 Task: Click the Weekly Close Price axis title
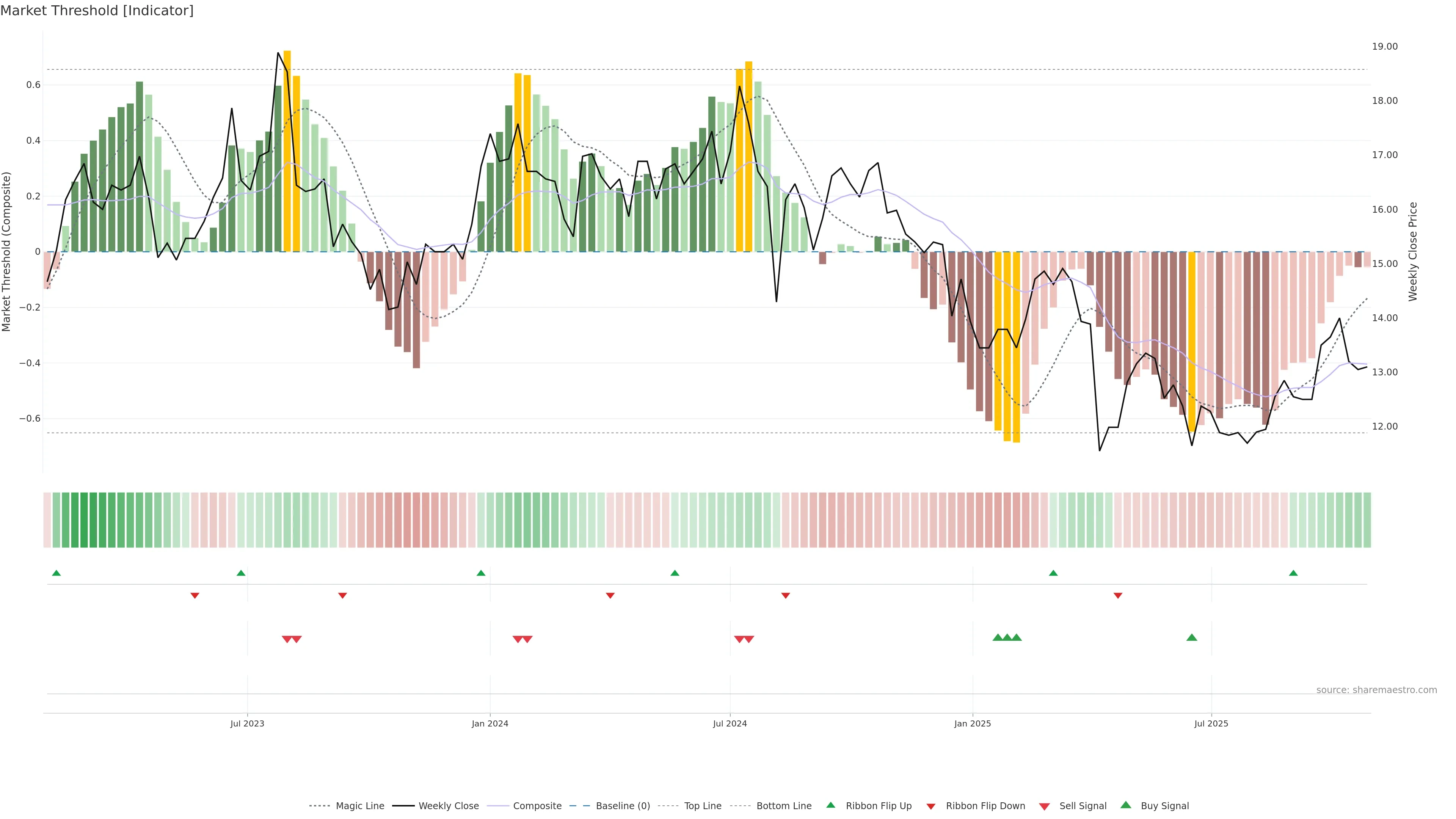pos(1413,251)
